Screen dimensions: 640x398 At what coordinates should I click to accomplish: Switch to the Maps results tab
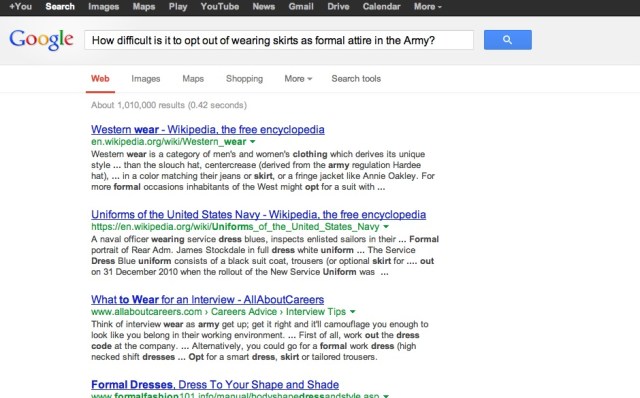(193, 78)
